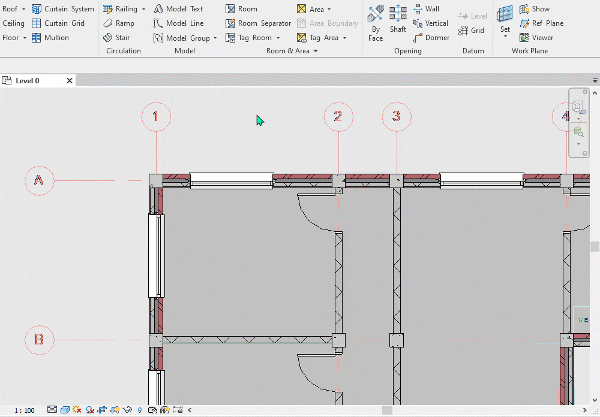
Task: Start the Stair tool
Action: point(117,37)
